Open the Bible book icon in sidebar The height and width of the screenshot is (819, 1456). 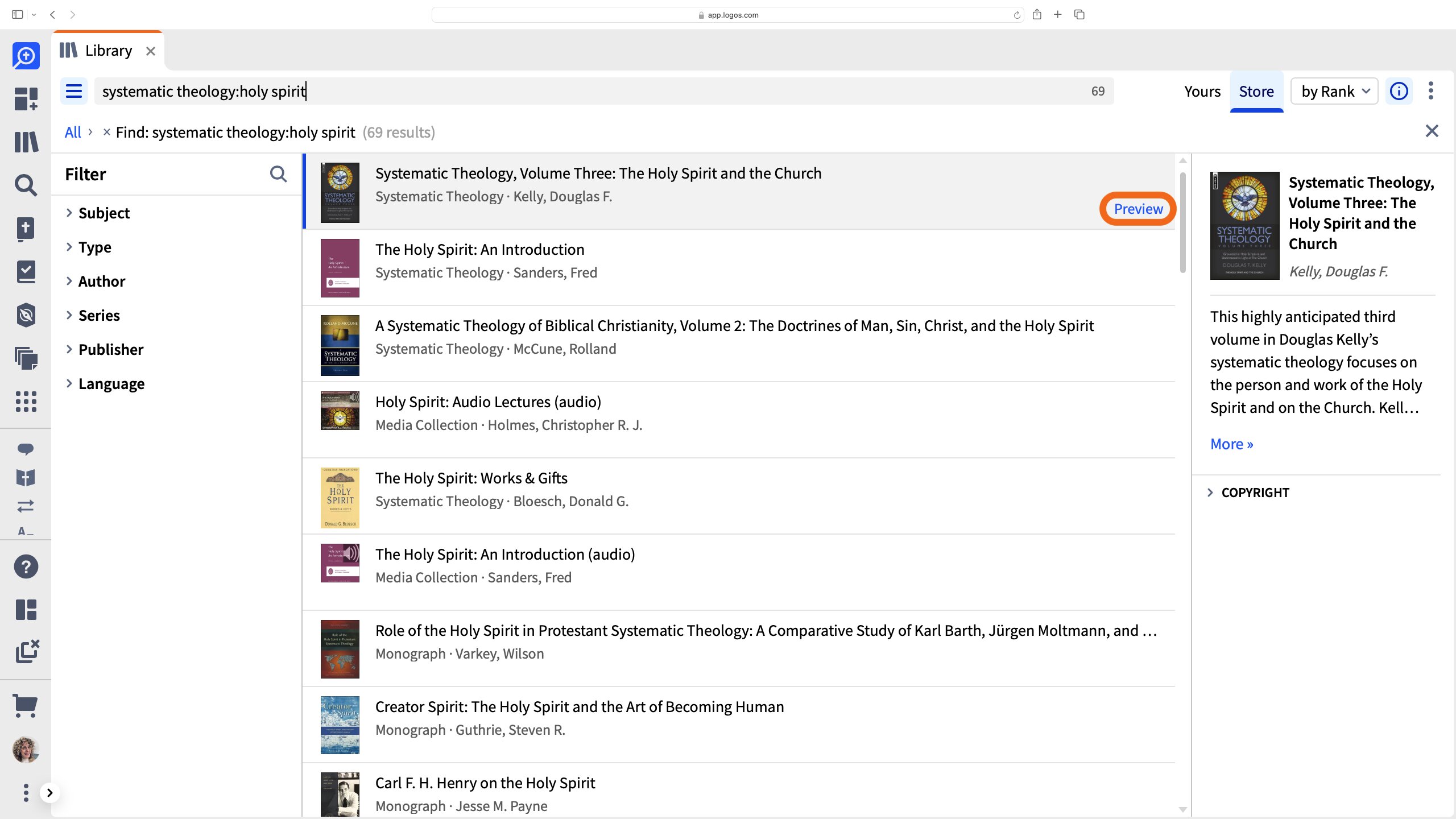26,229
